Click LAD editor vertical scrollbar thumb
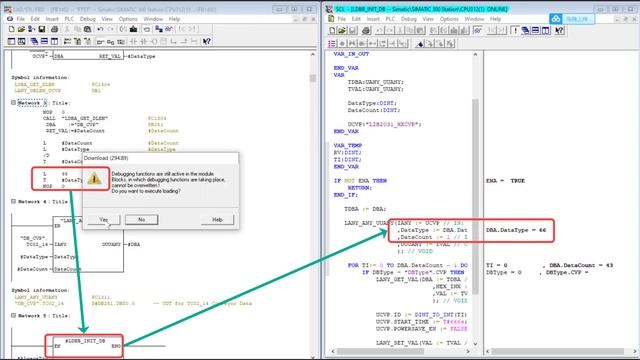The image size is (640, 360). pyautogui.click(x=313, y=78)
